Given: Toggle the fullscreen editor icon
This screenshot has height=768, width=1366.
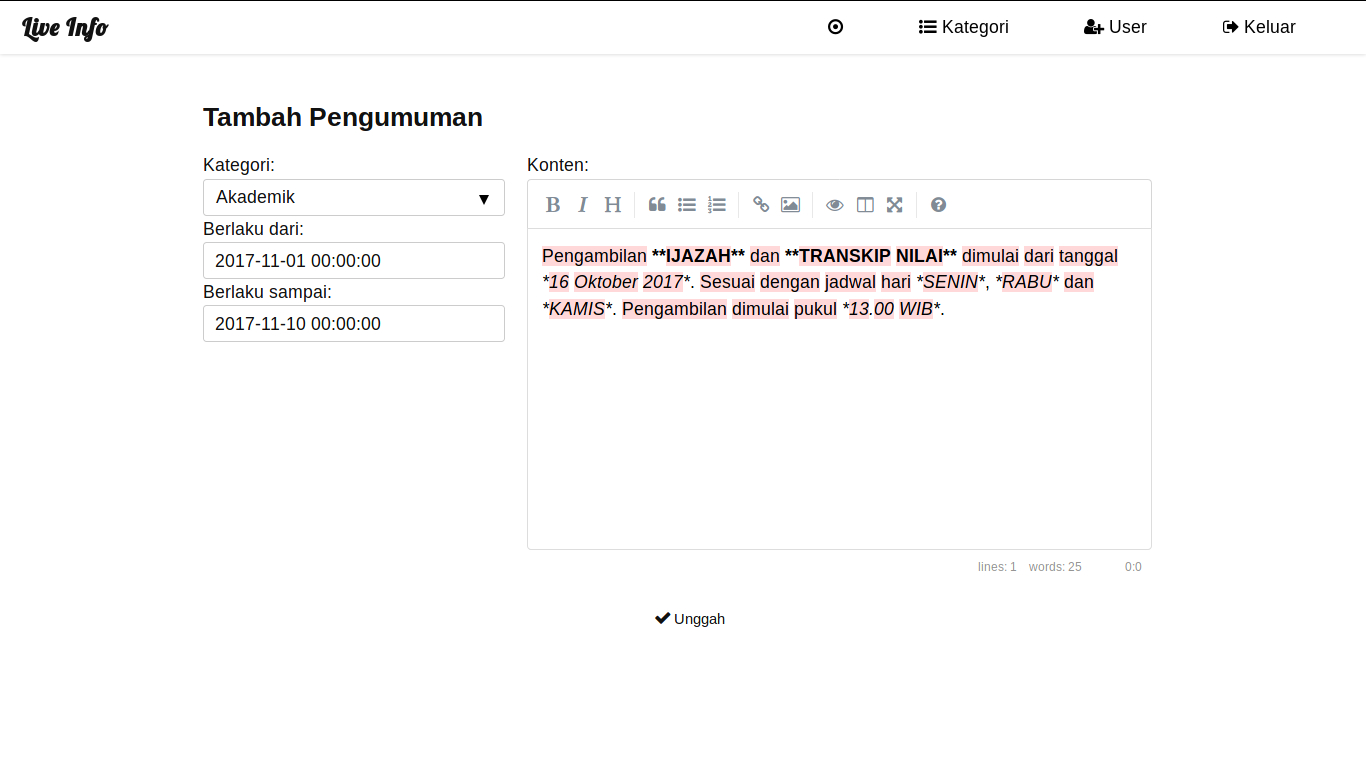Looking at the screenshot, I should 895,205.
